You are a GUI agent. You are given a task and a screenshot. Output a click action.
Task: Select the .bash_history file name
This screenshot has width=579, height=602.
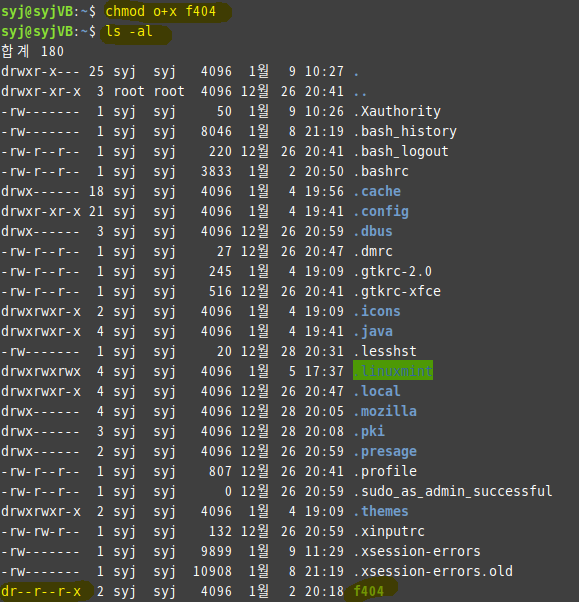pos(405,131)
